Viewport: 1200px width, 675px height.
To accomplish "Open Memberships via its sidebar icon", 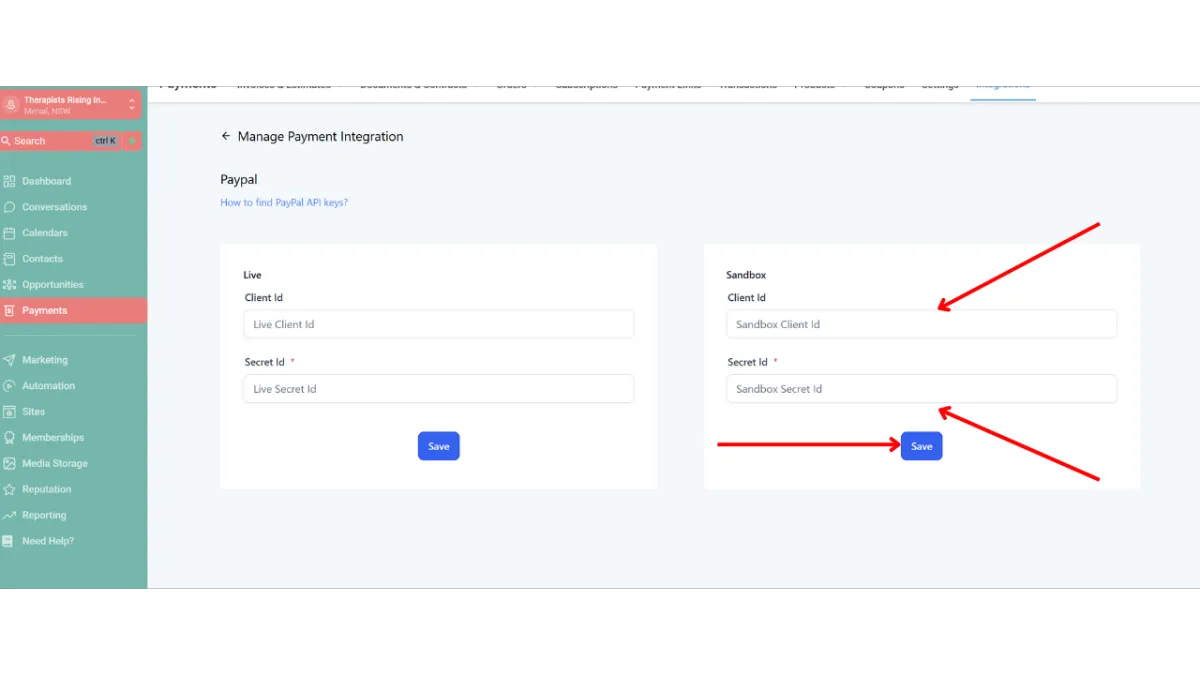I will 9,438.
